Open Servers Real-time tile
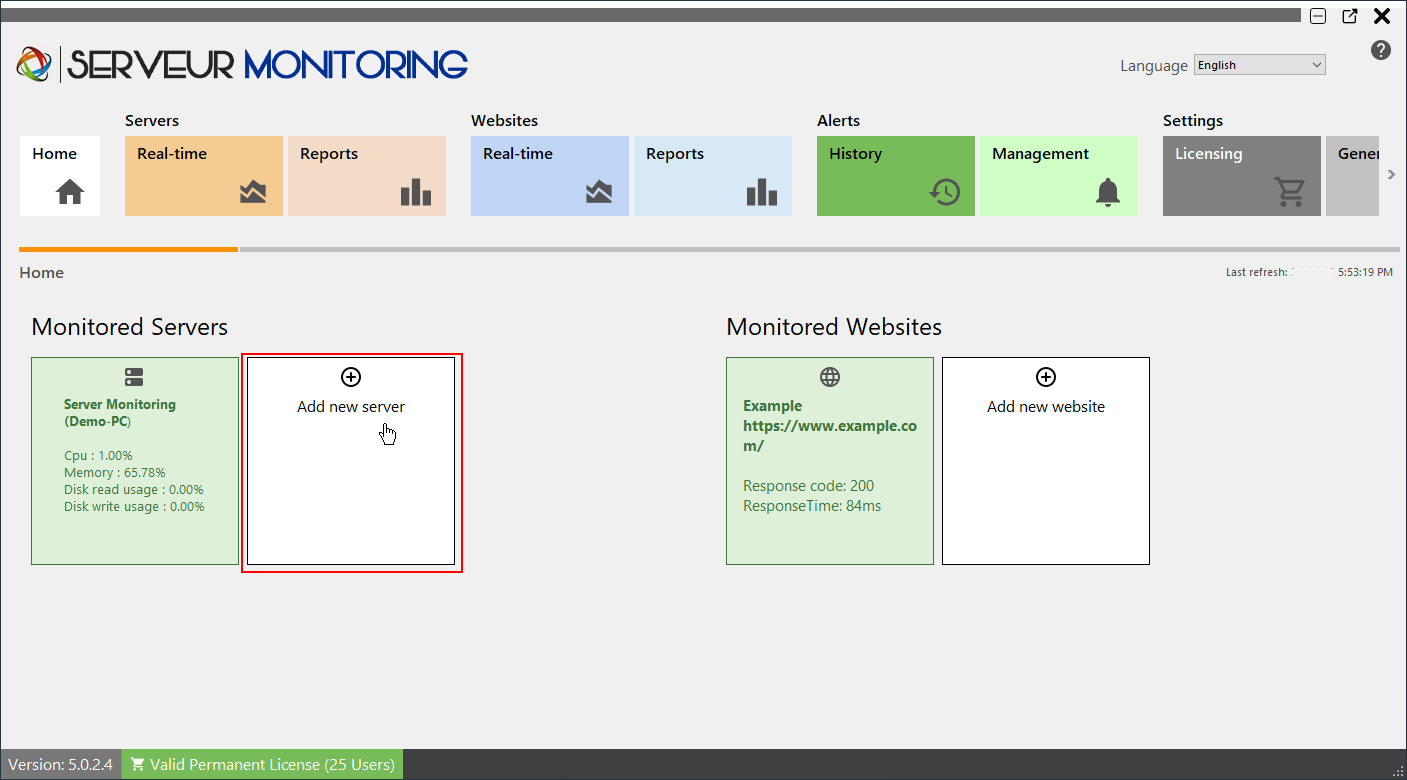This screenshot has height=780, width=1407. tap(204, 176)
